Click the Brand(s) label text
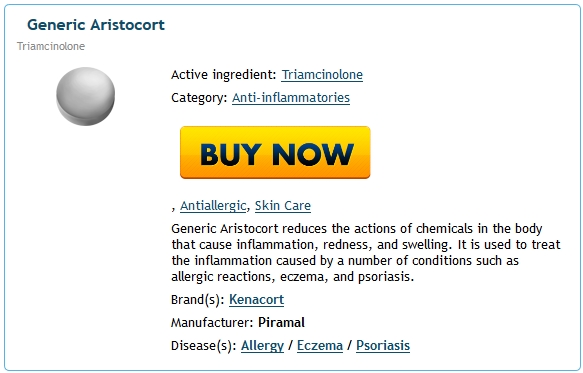This screenshot has width=583, height=373. click(x=197, y=300)
